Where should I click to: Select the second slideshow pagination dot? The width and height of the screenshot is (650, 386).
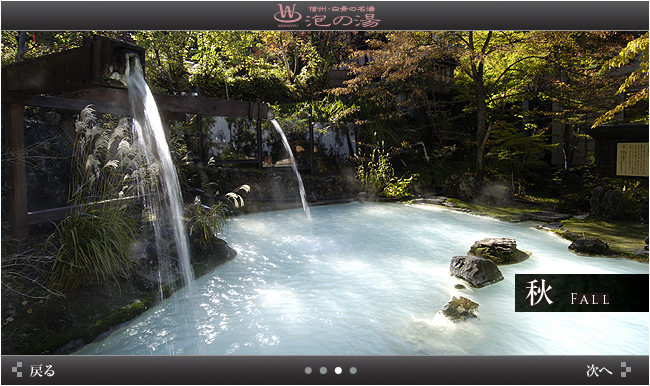tap(323, 371)
